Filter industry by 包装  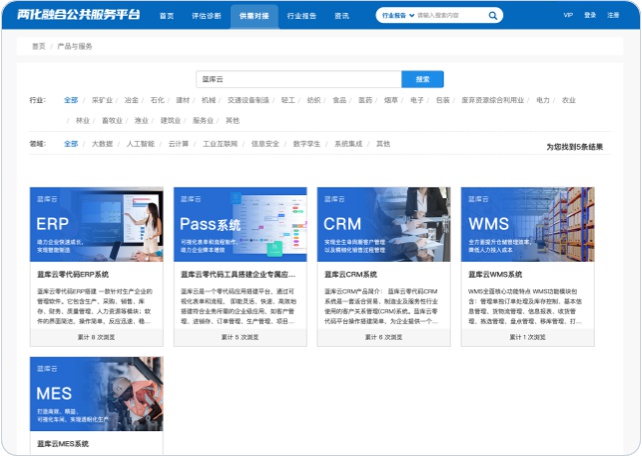pos(443,100)
